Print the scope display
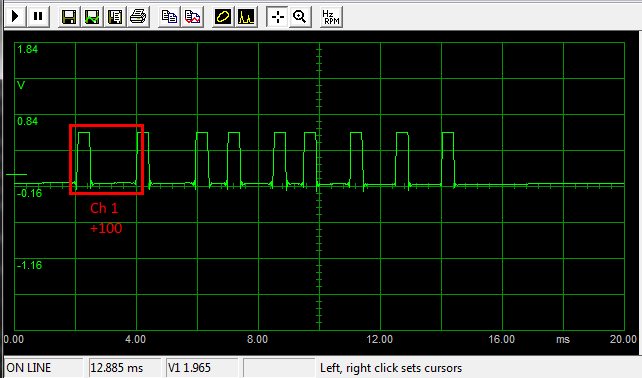642x378 pixels. point(138,17)
